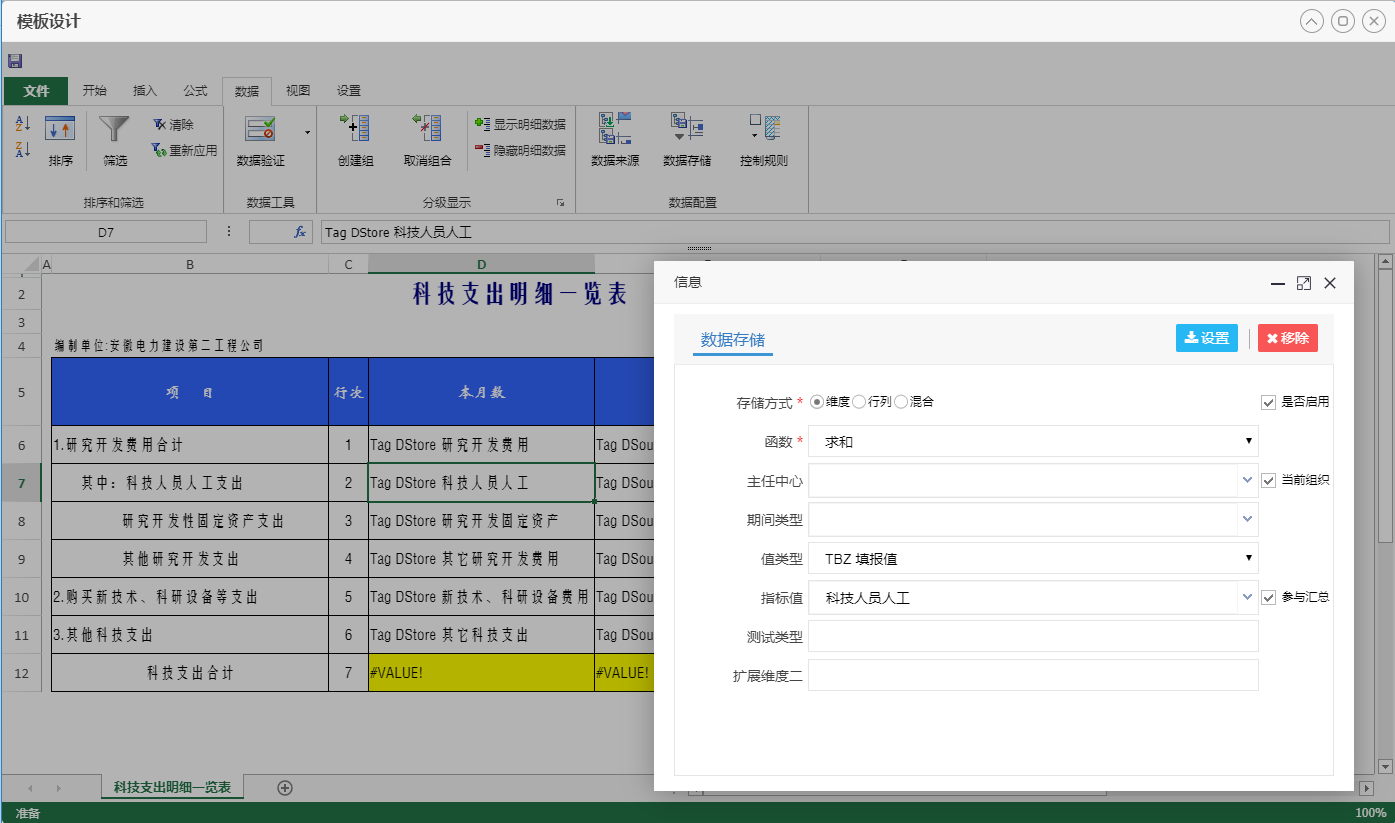Open 控制规则 control rules
Viewport: 1395px width, 823px height.
[764, 141]
